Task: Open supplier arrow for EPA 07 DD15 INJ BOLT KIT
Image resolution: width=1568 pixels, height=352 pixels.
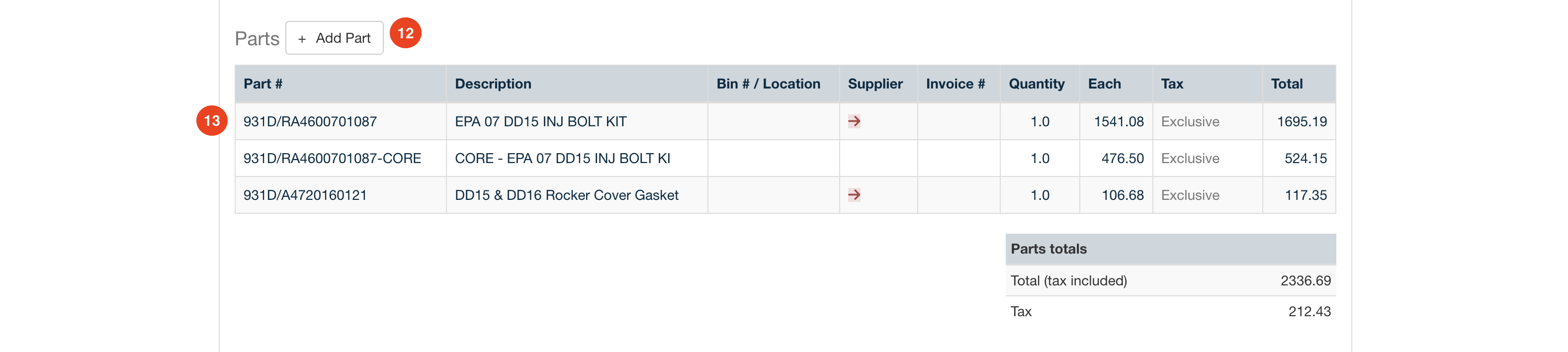Action: click(854, 121)
